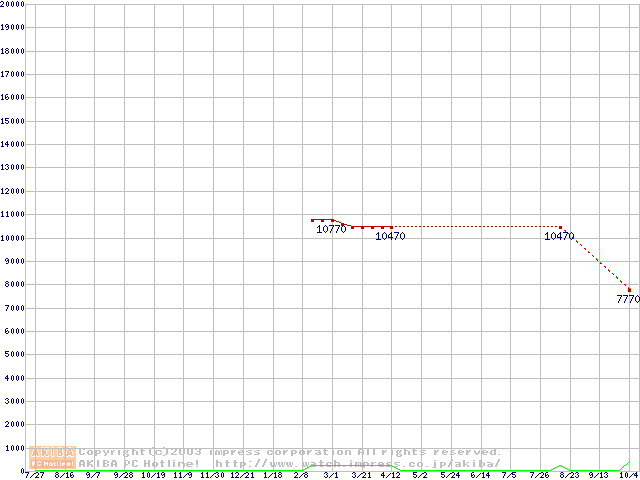Click the 10470 label below the 4/12 point
640x480 pixels.
coord(390,237)
